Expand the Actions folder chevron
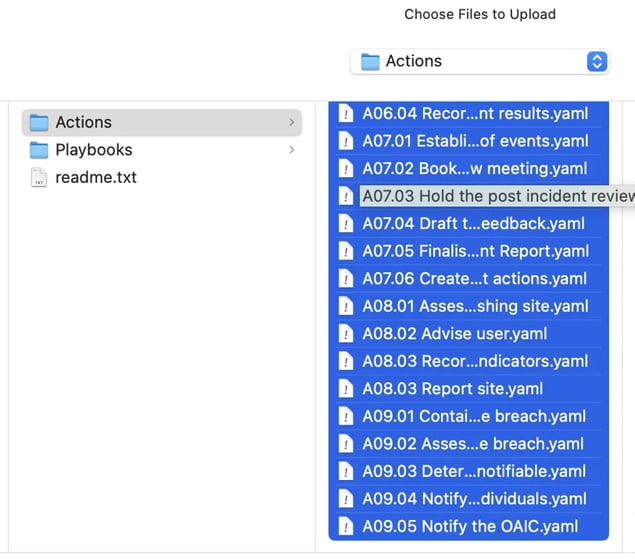This screenshot has width=635, height=559. (x=291, y=122)
